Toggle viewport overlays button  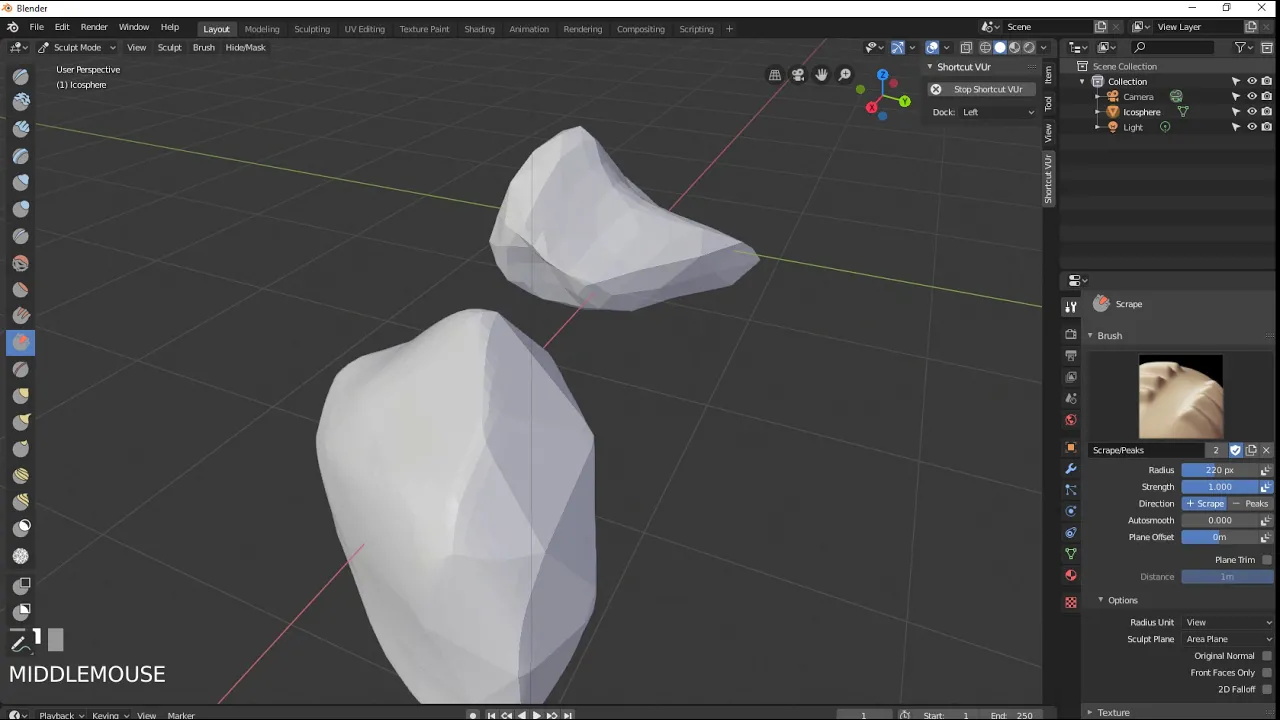[932, 47]
